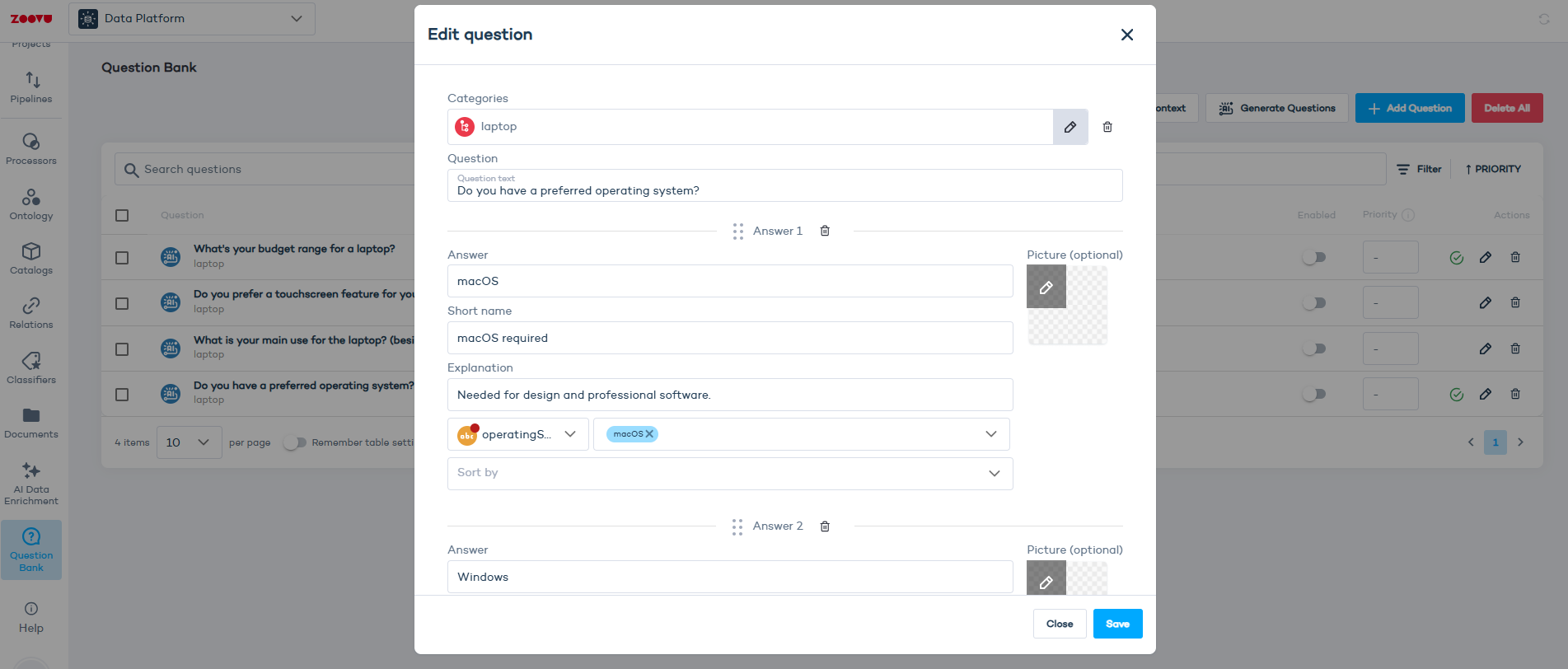Go to the Catalogs section
1568x669 pixels.
point(30,258)
